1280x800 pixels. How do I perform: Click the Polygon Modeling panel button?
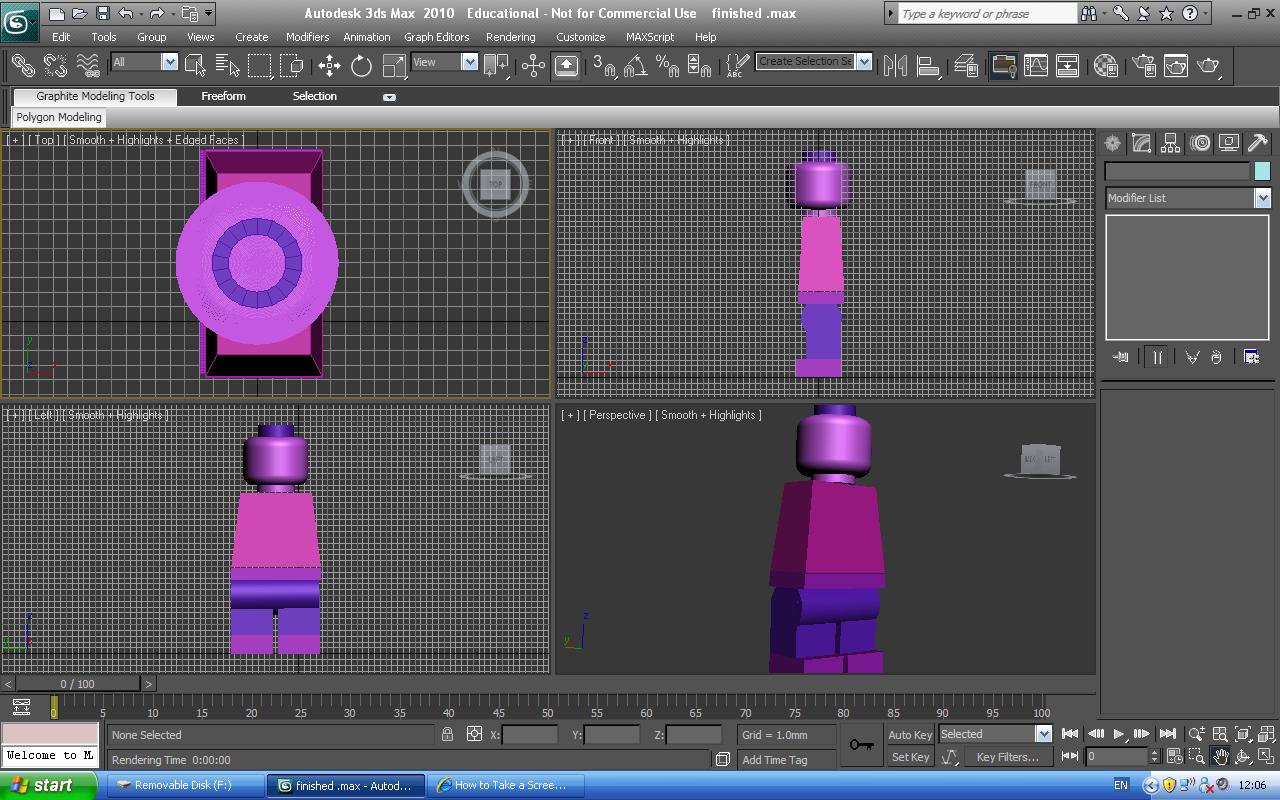(59, 117)
